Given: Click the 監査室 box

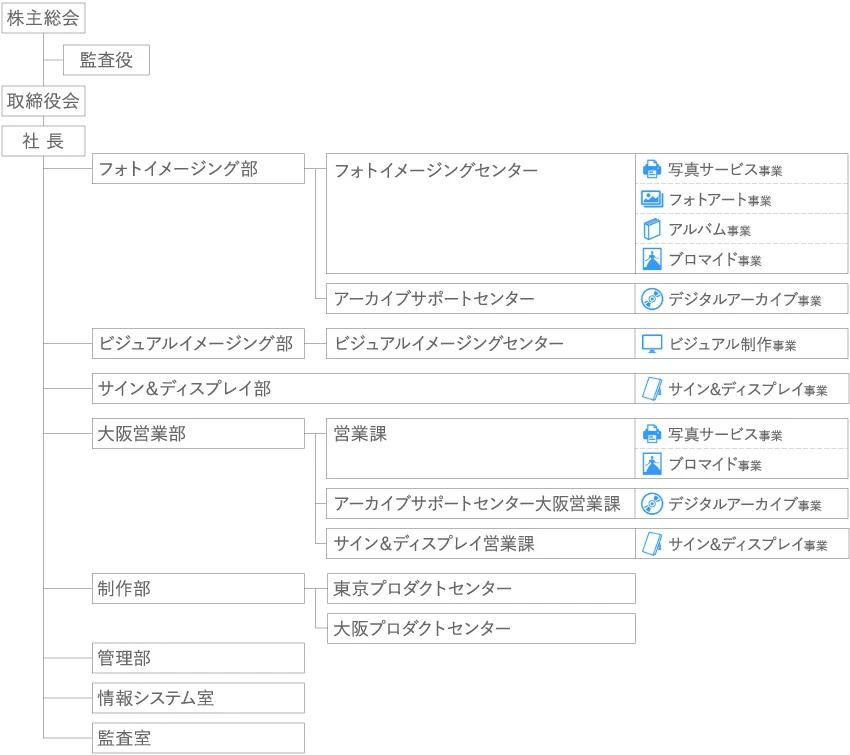Looking at the screenshot, I should (x=198, y=738).
